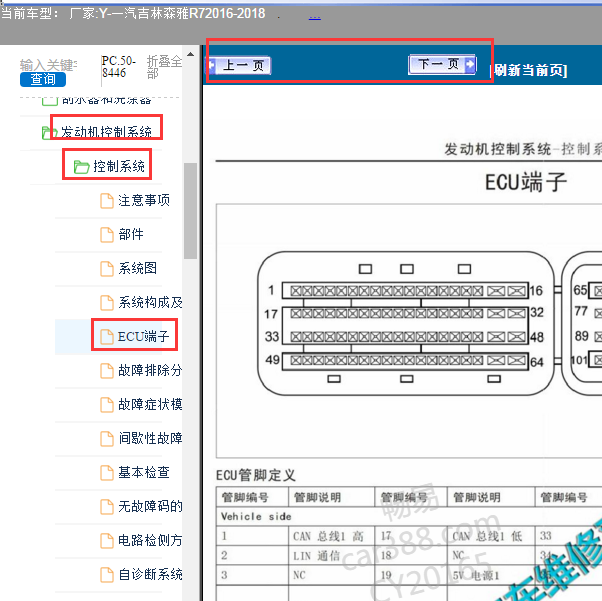Click the tree panel scrollbar thumb
Screen dimensions: 602x601
(x=190, y=211)
